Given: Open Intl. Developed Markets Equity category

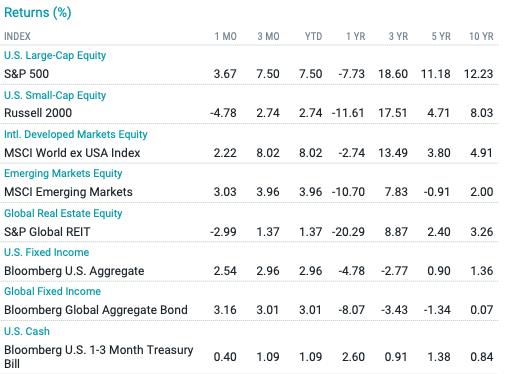Looking at the screenshot, I should (x=76, y=134).
